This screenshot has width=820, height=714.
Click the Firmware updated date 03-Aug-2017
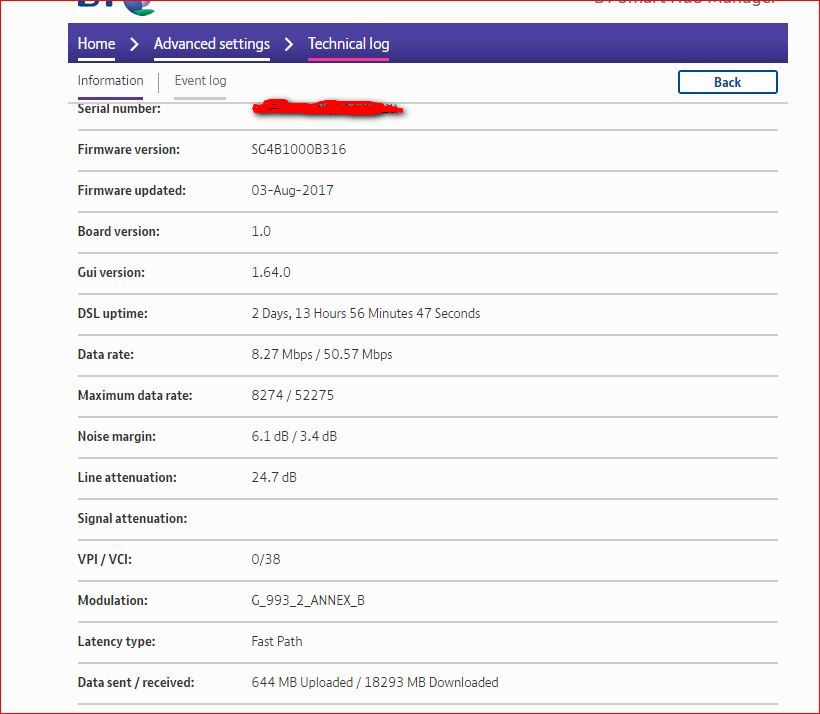point(292,191)
